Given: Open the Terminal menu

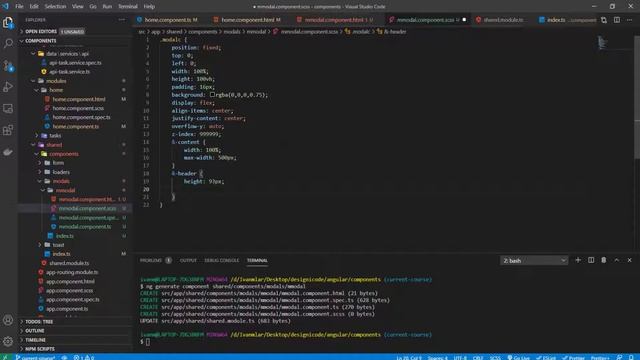Looking at the screenshot, I should [128, 7].
